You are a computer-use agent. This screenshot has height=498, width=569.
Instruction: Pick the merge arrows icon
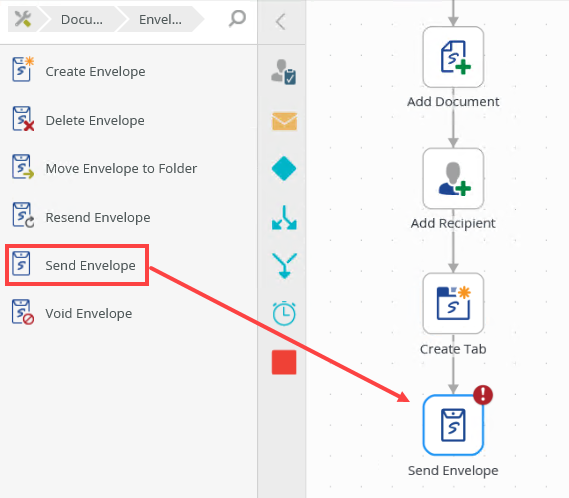tap(284, 266)
